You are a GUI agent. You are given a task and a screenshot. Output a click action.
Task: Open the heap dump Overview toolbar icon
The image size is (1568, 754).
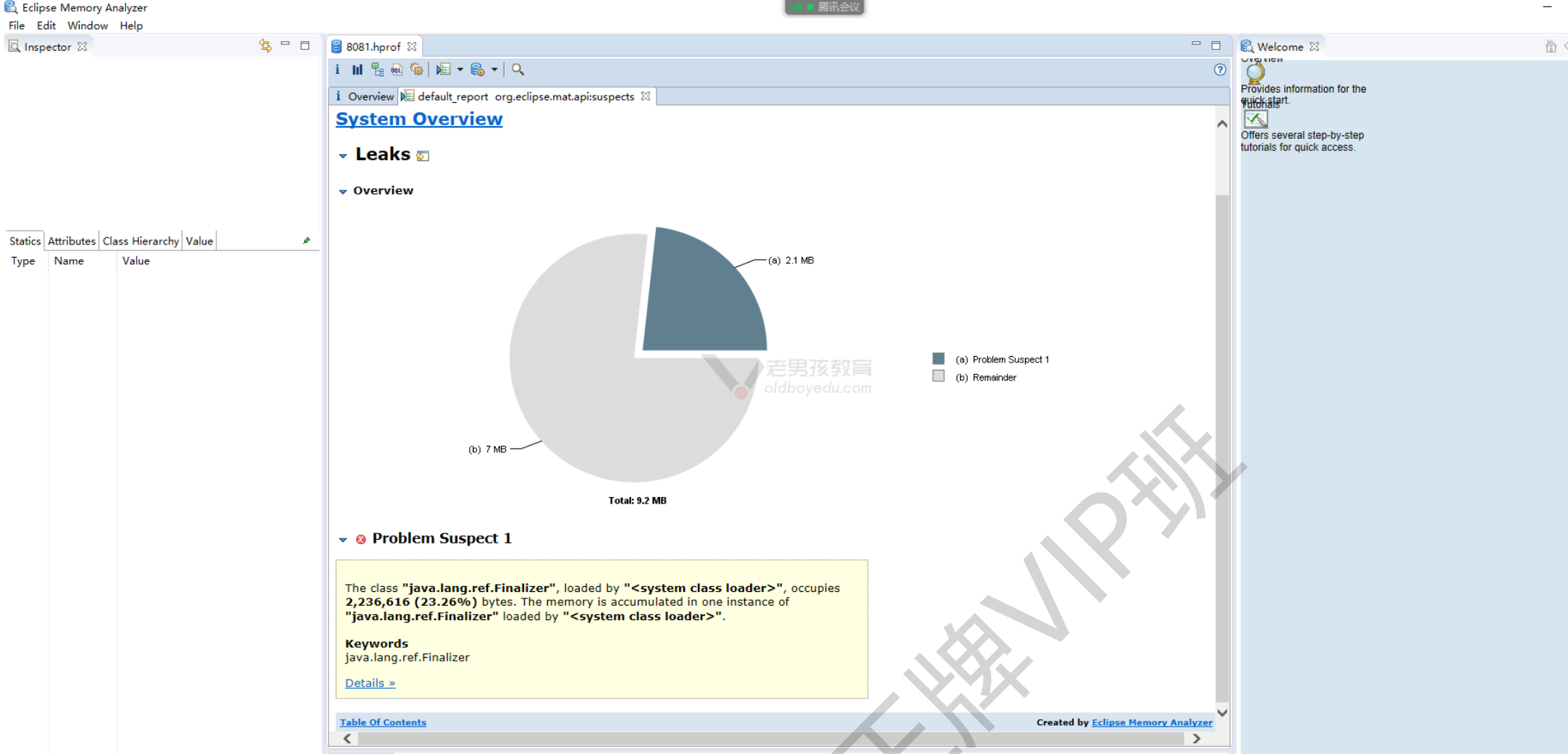point(337,69)
